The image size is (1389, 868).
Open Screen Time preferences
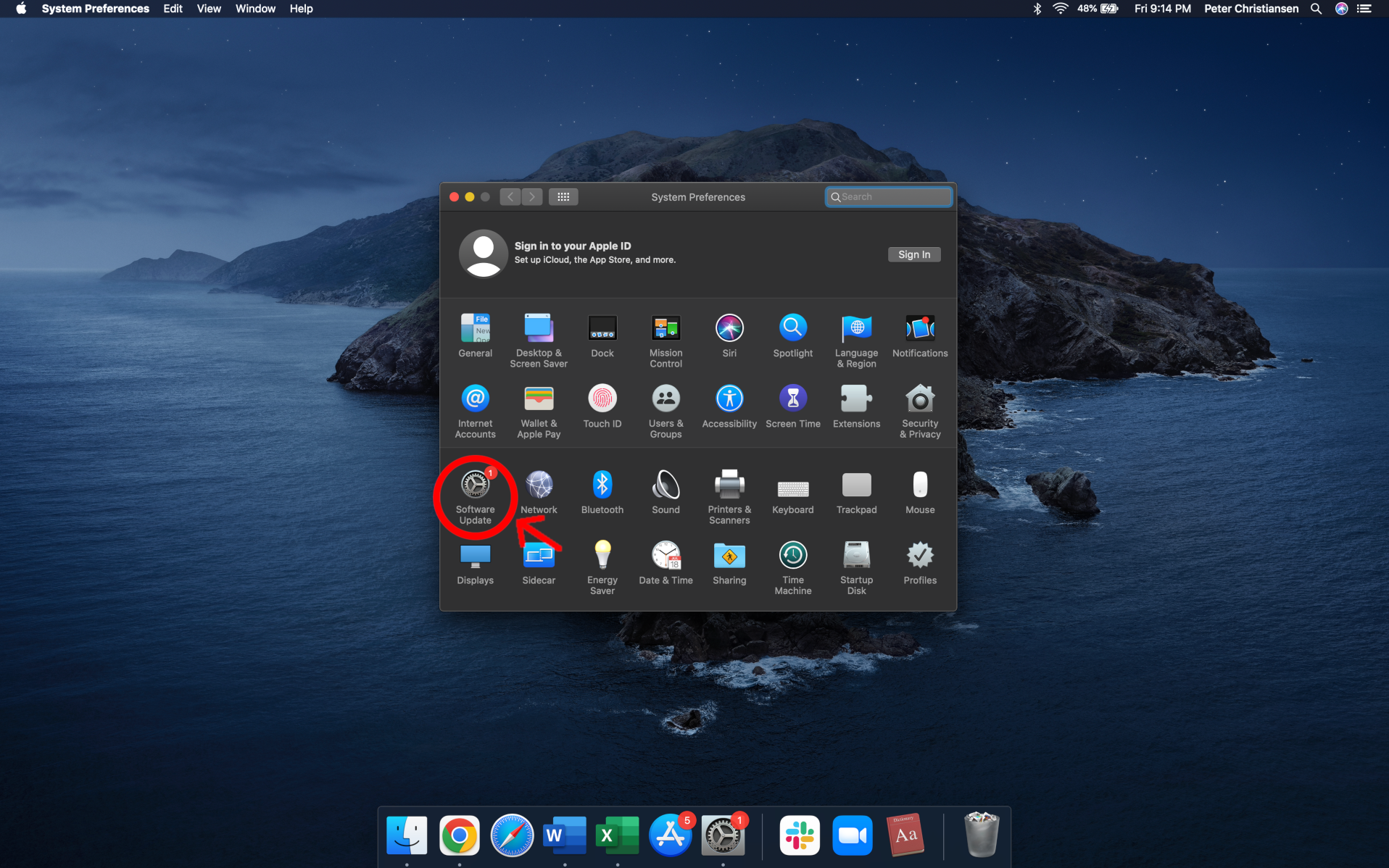[x=792, y=406]
